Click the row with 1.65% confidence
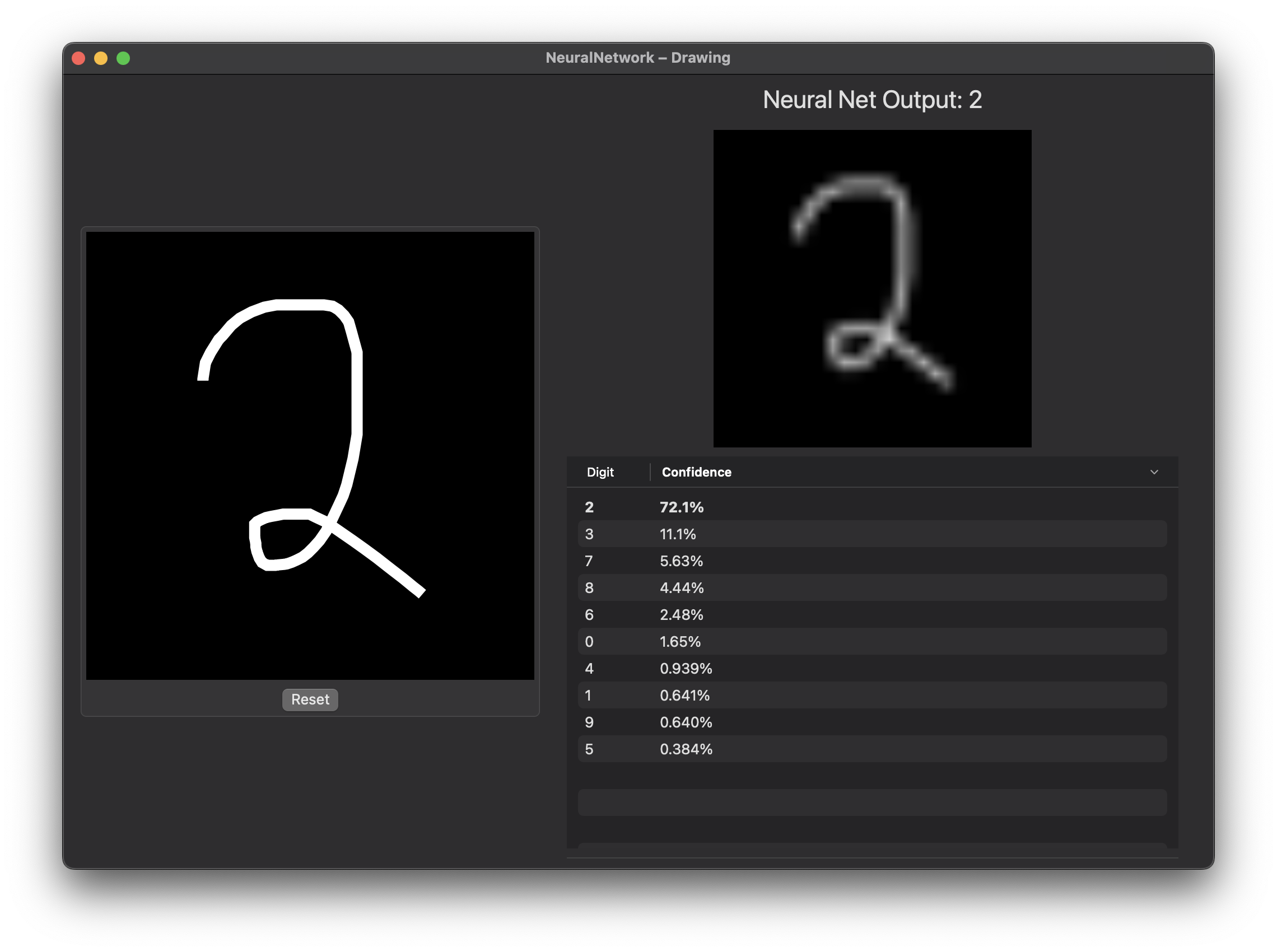 [872, 641]
